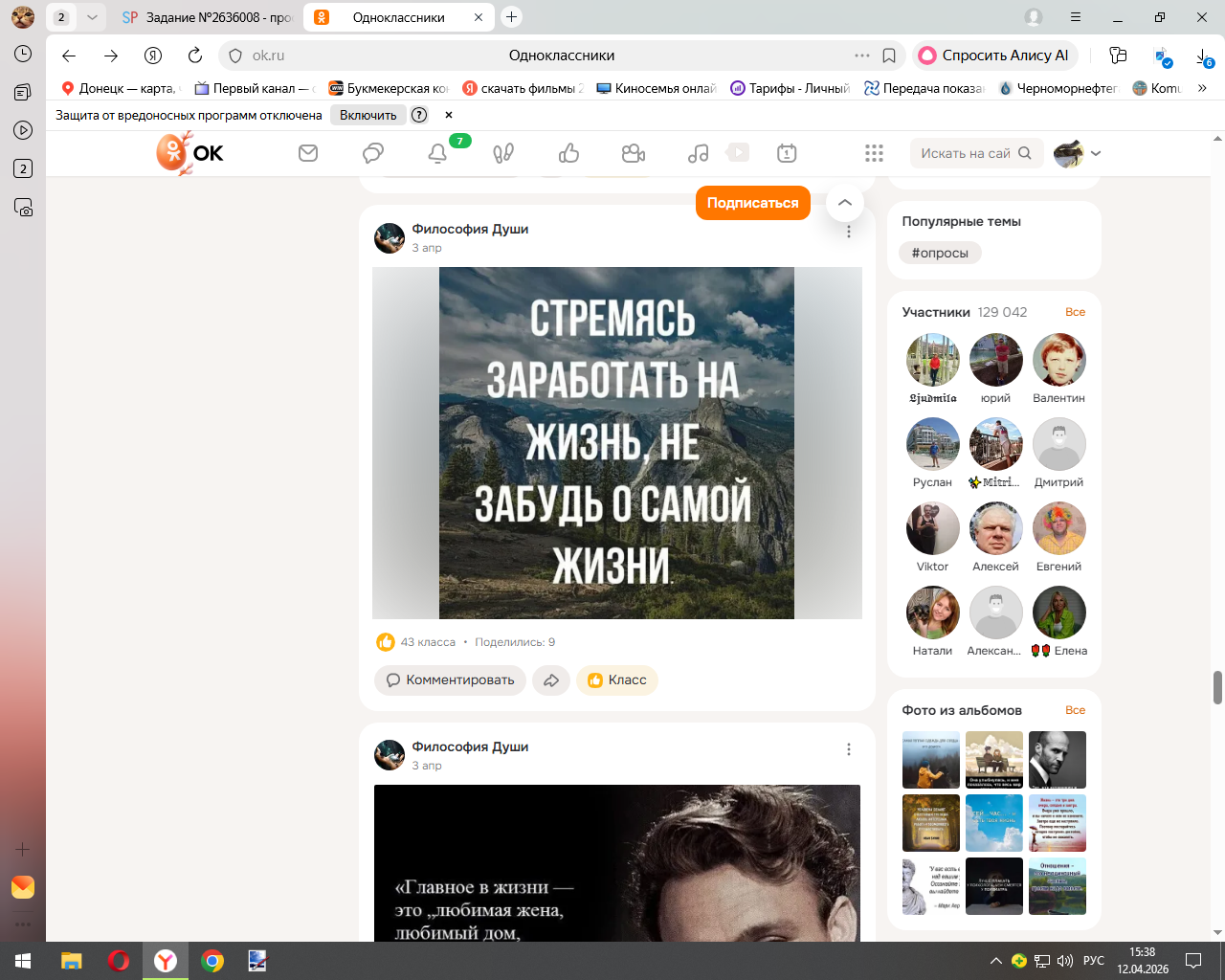Open OK messages envelope icon
Screen dimensions: 1225x980
pyautogui.click(x=308, y=153)
